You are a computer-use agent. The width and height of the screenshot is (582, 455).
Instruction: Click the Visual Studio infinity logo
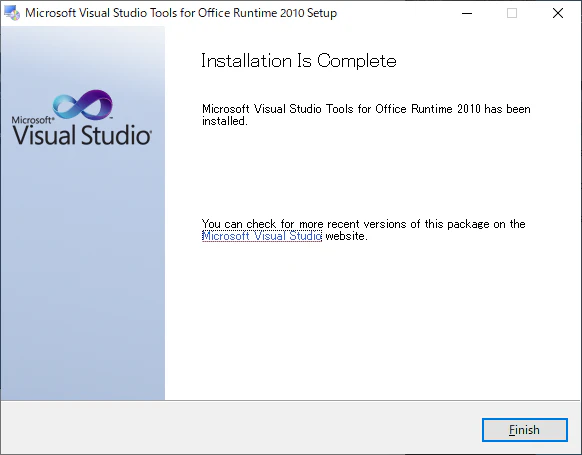coord(82,104)
